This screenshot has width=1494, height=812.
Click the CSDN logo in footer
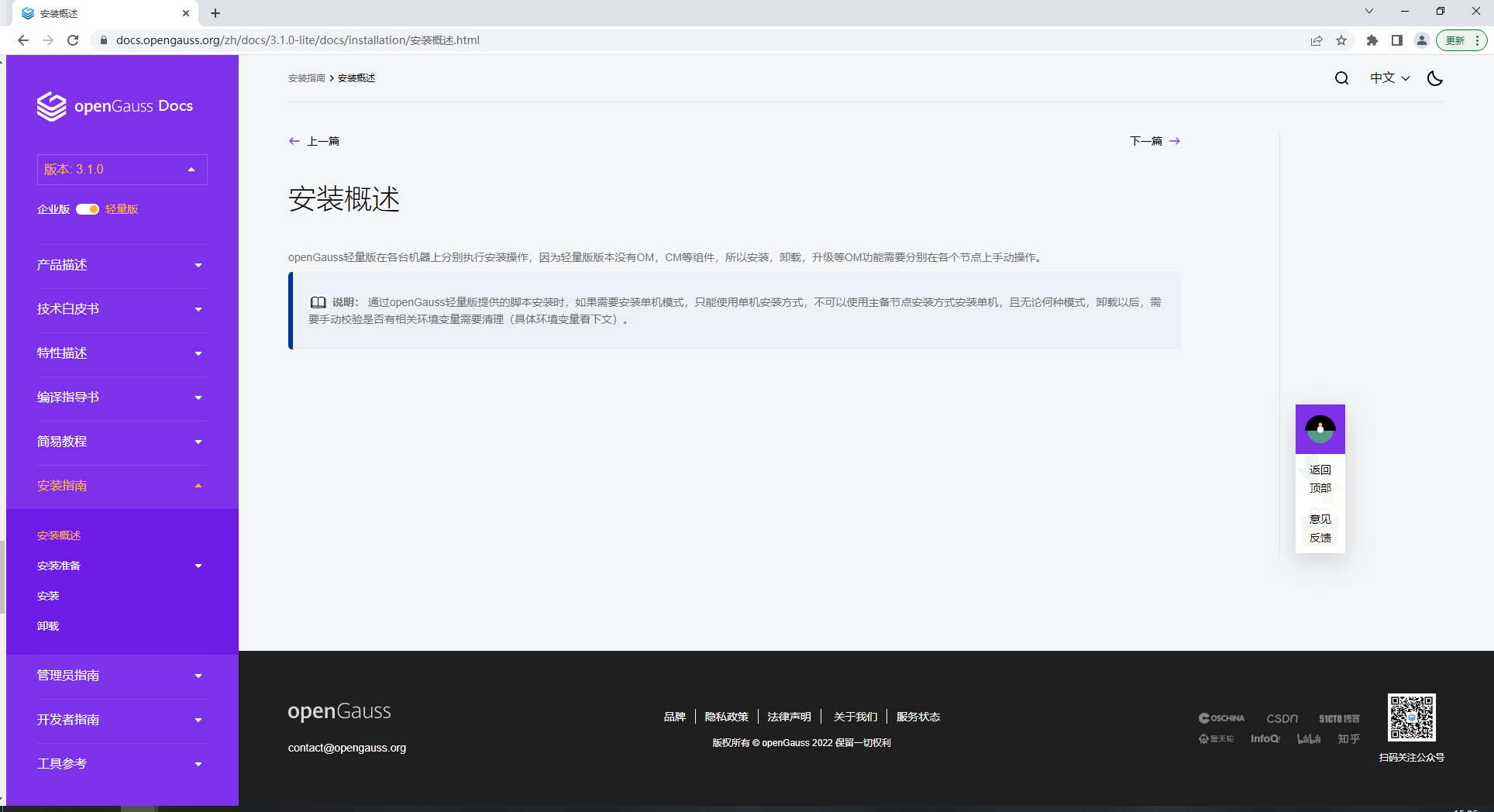coord(1282,718)
